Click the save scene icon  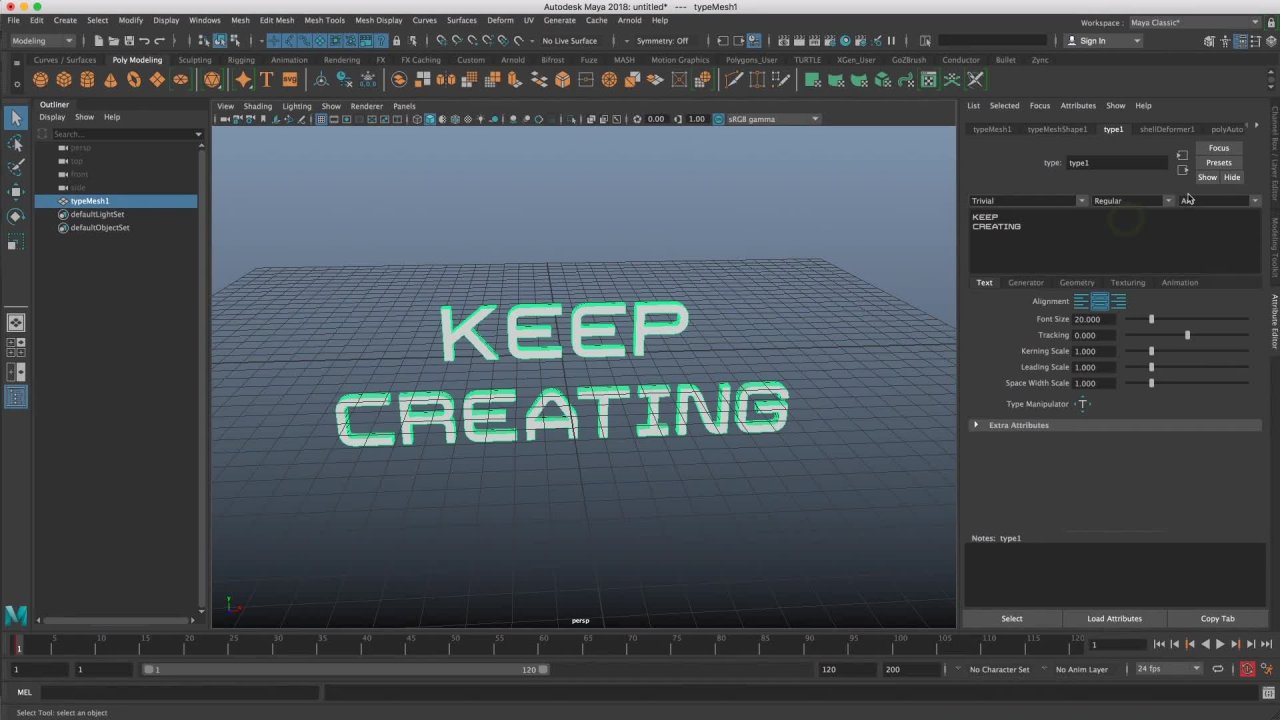click(129, 41)
